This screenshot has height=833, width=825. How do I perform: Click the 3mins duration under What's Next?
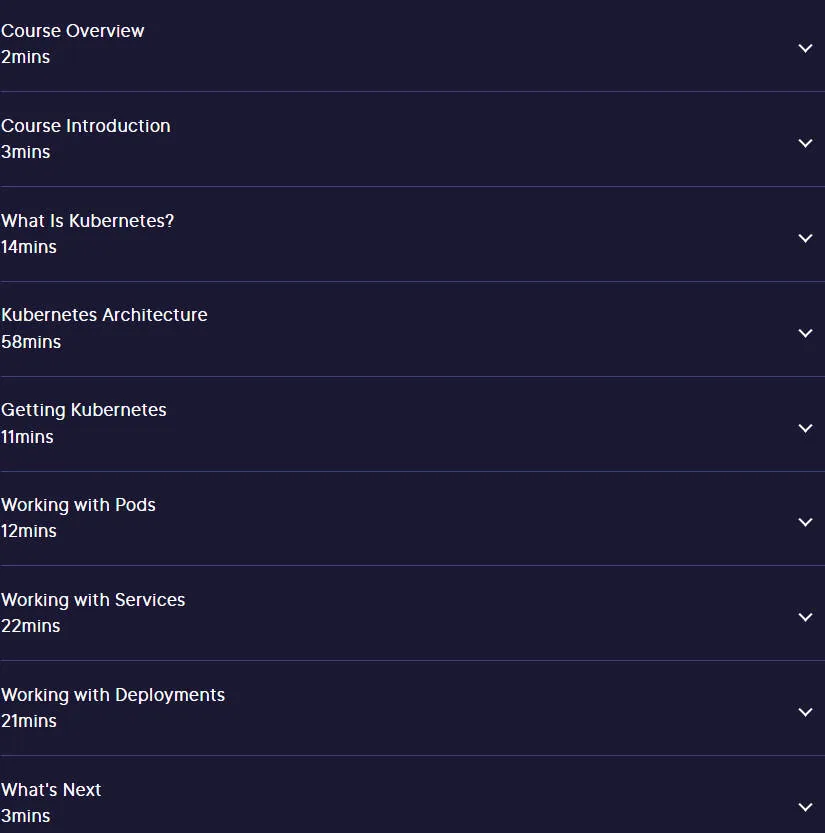25,816
